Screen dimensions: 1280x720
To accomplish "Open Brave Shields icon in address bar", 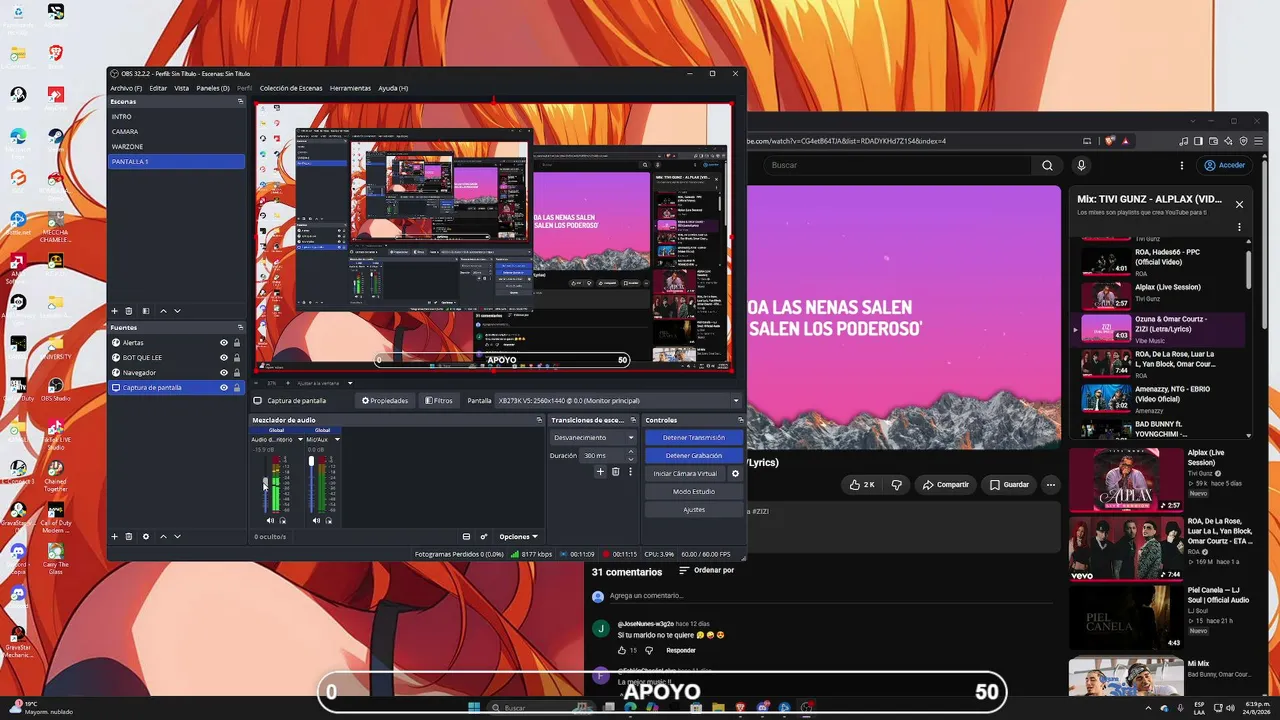I will coord(1109,141).
